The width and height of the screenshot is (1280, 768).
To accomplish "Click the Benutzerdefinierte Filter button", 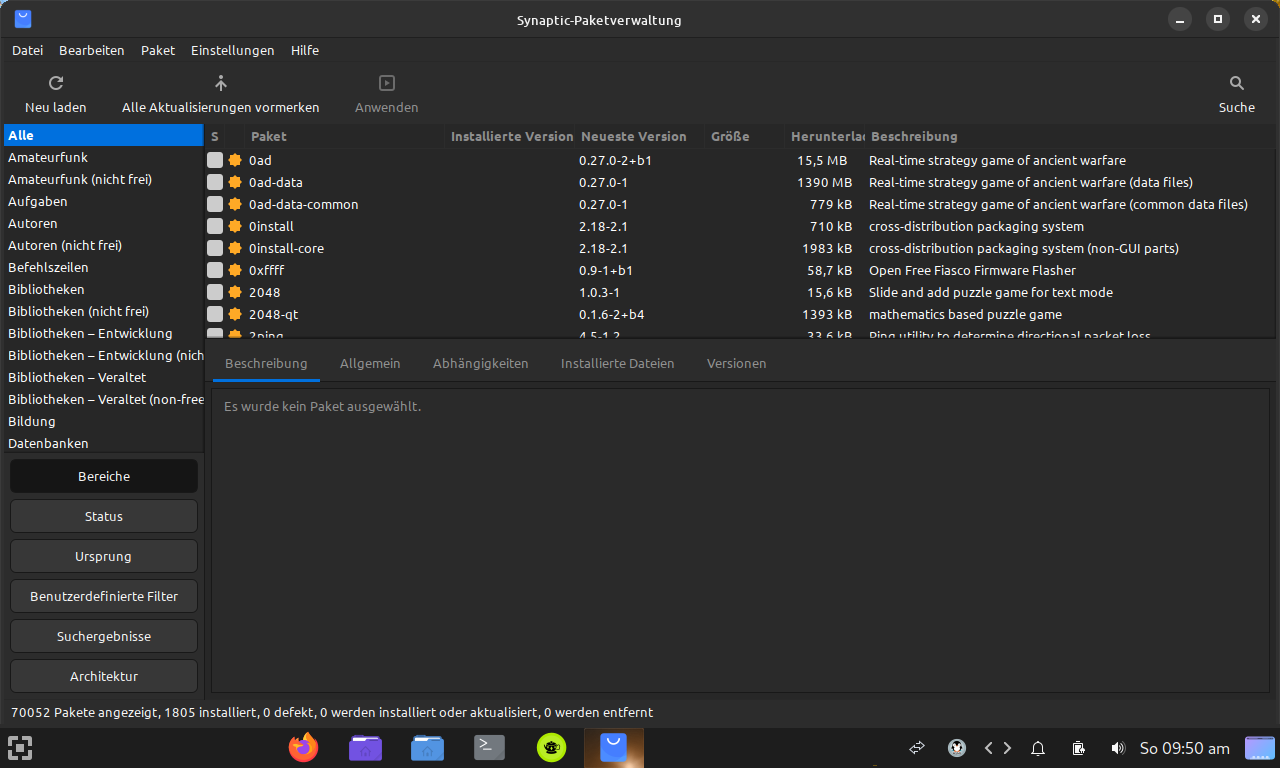I will (104, 596).
